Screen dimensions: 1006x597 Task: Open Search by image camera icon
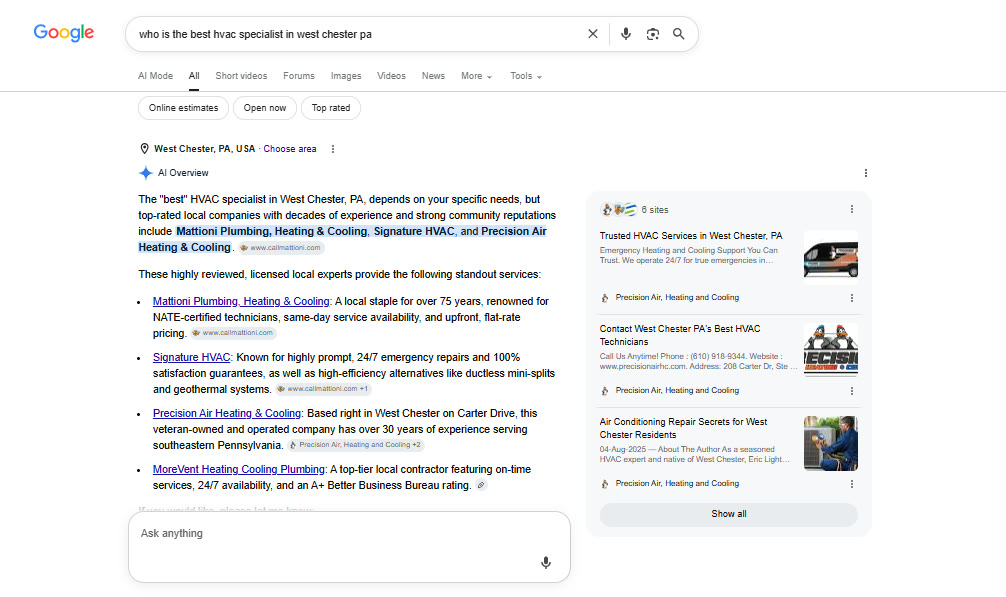point(652,34)
